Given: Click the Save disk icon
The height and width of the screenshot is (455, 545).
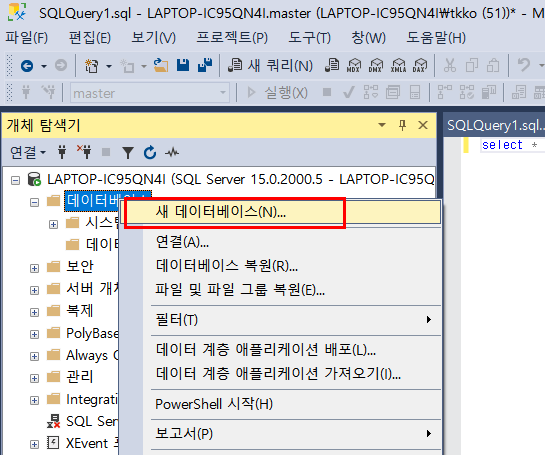Looking at the screenshot, I should click(183, 65).
